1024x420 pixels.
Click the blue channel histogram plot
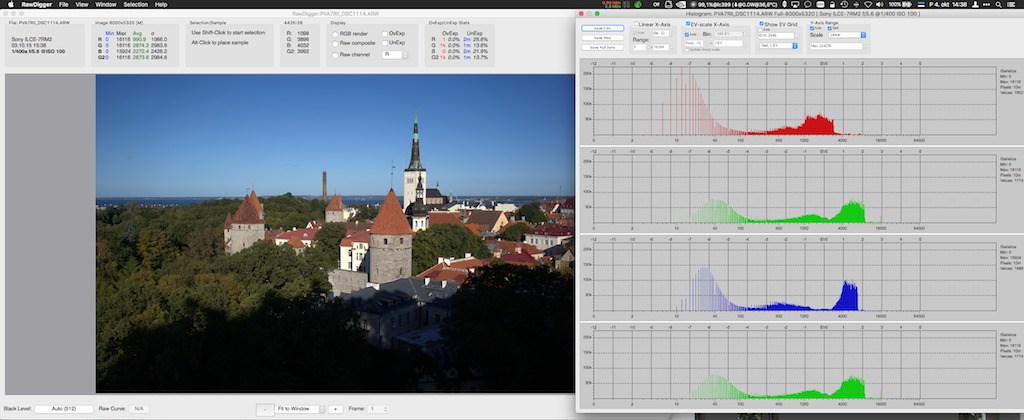794,276
